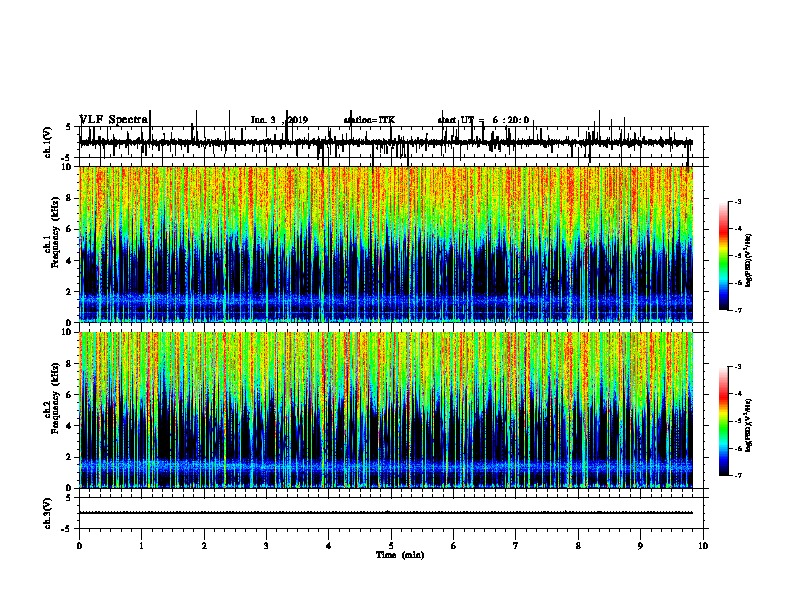792x612 pixels.
Task: Click the ch.1 Frequency (kHz) axis label
Action: [52, 233]
